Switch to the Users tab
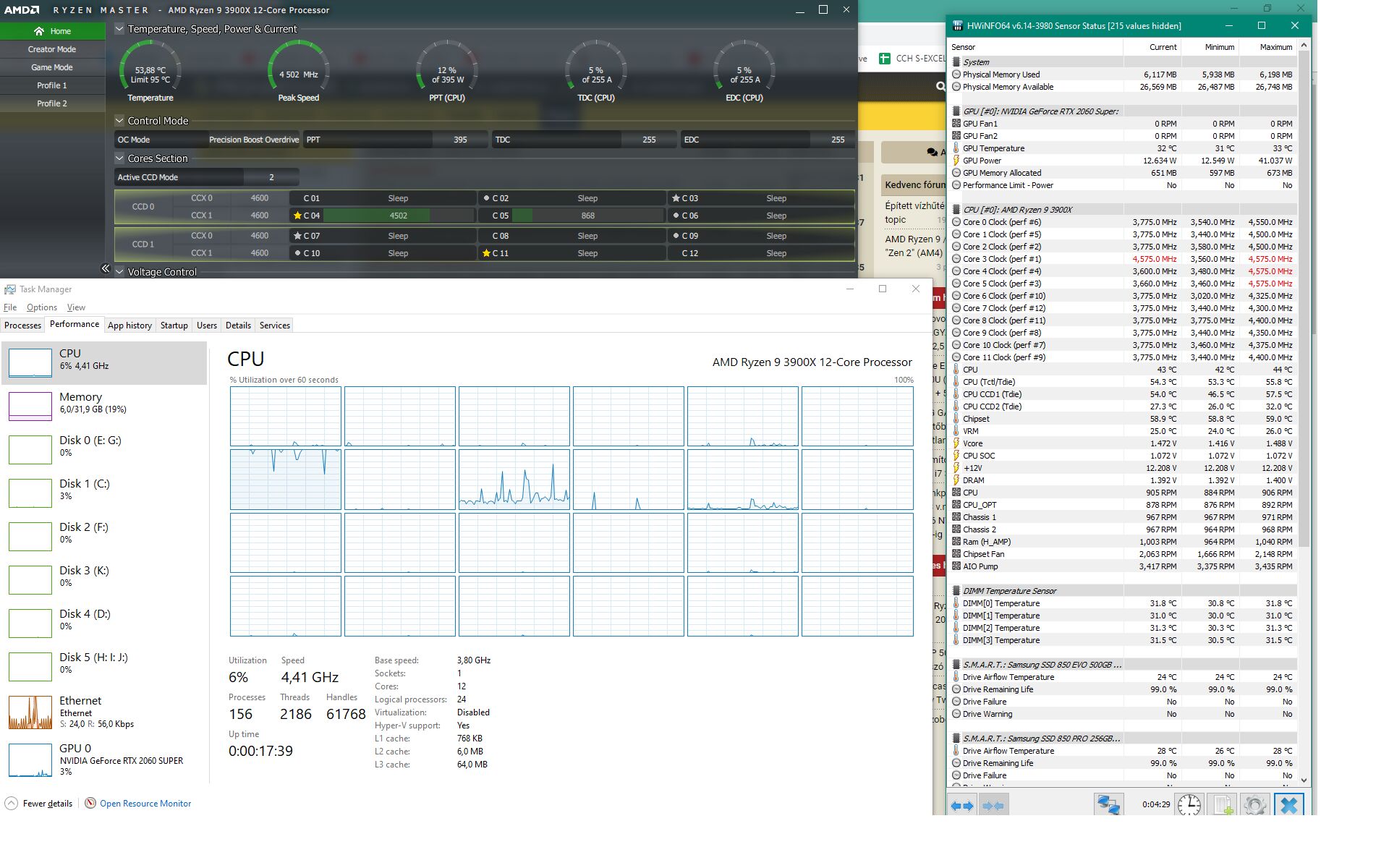Screen dimensions: 1389x868 [x=207, y=325]
